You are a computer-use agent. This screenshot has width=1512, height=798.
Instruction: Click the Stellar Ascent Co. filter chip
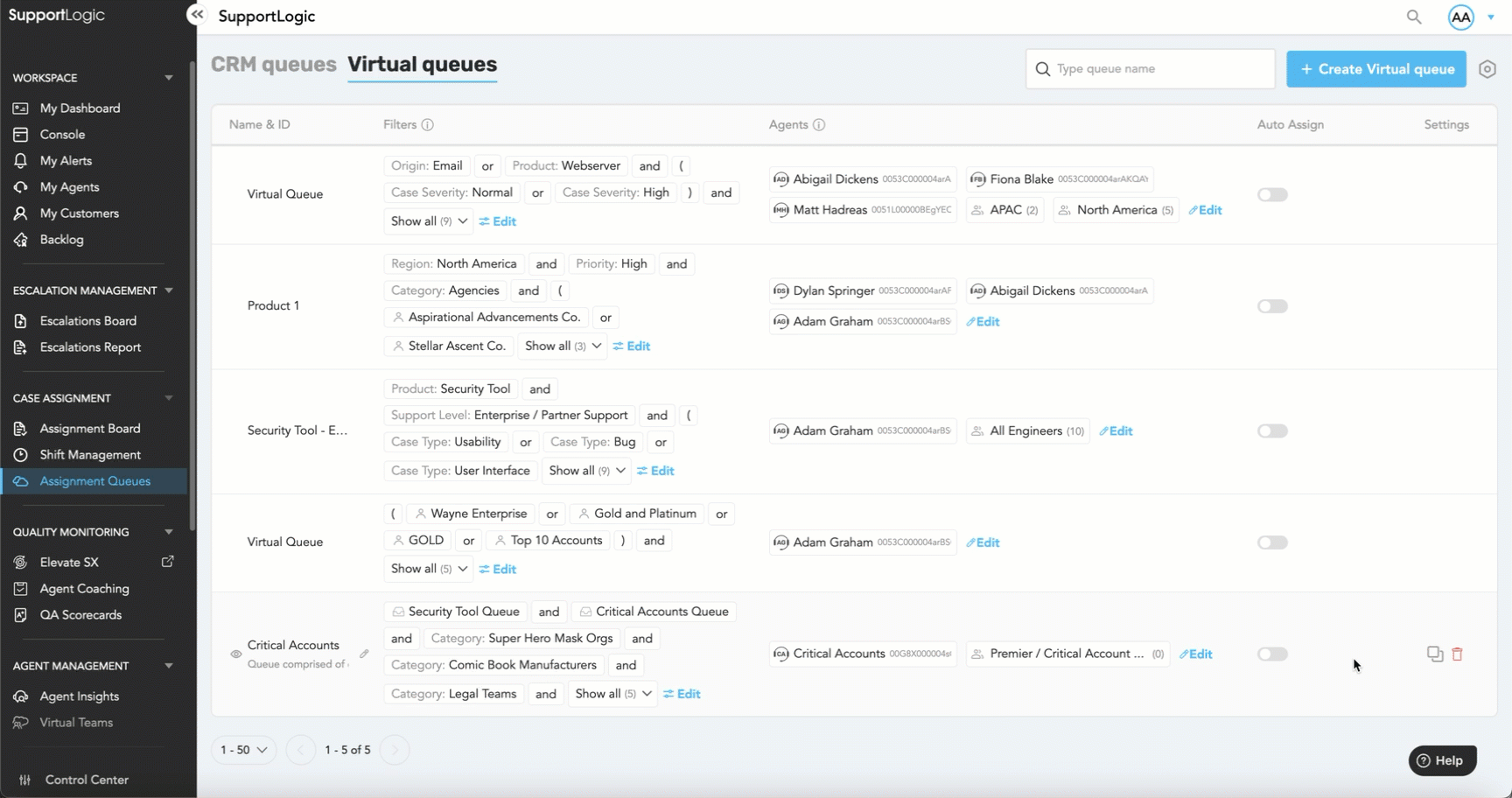point(449,346)
